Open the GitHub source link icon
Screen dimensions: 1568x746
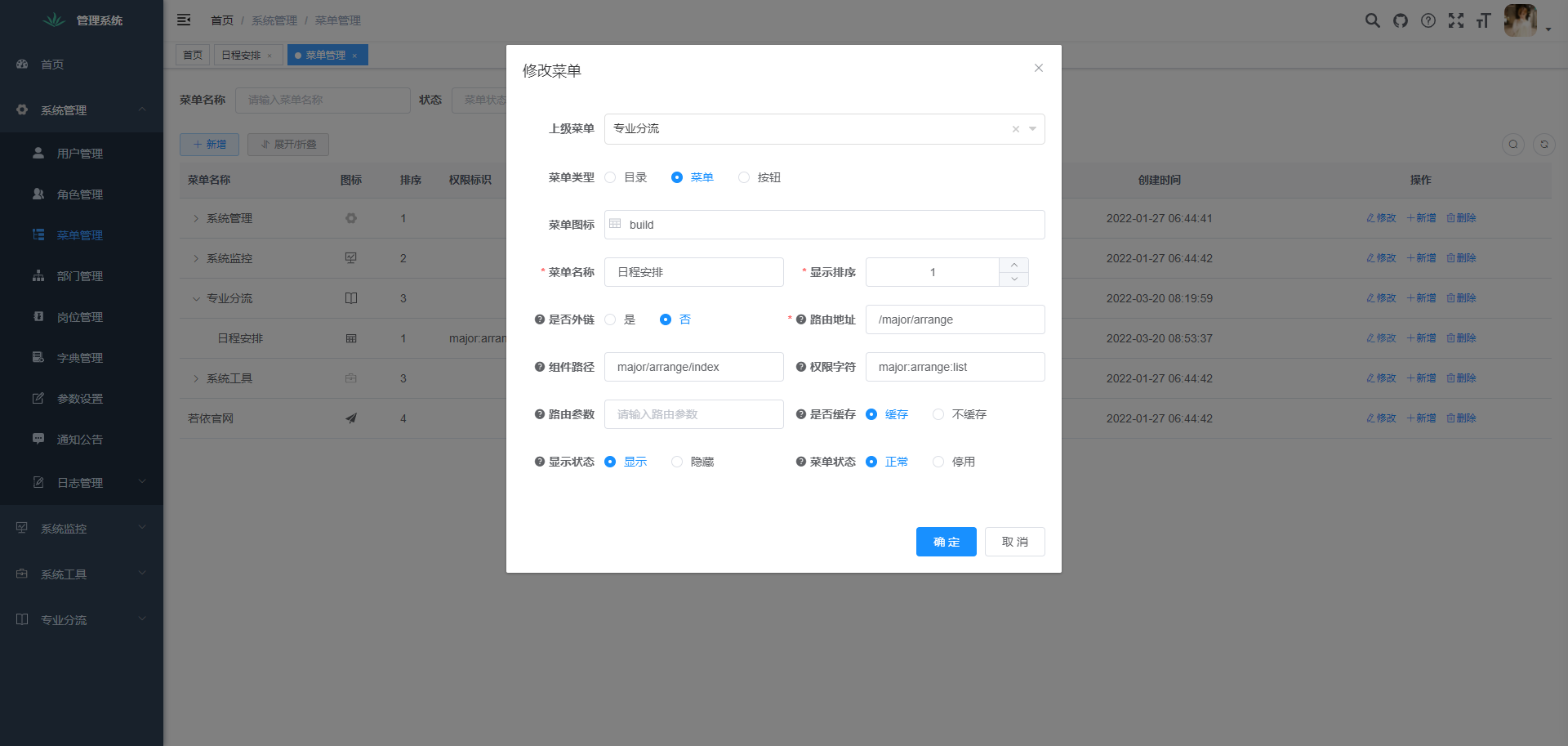1401,20
